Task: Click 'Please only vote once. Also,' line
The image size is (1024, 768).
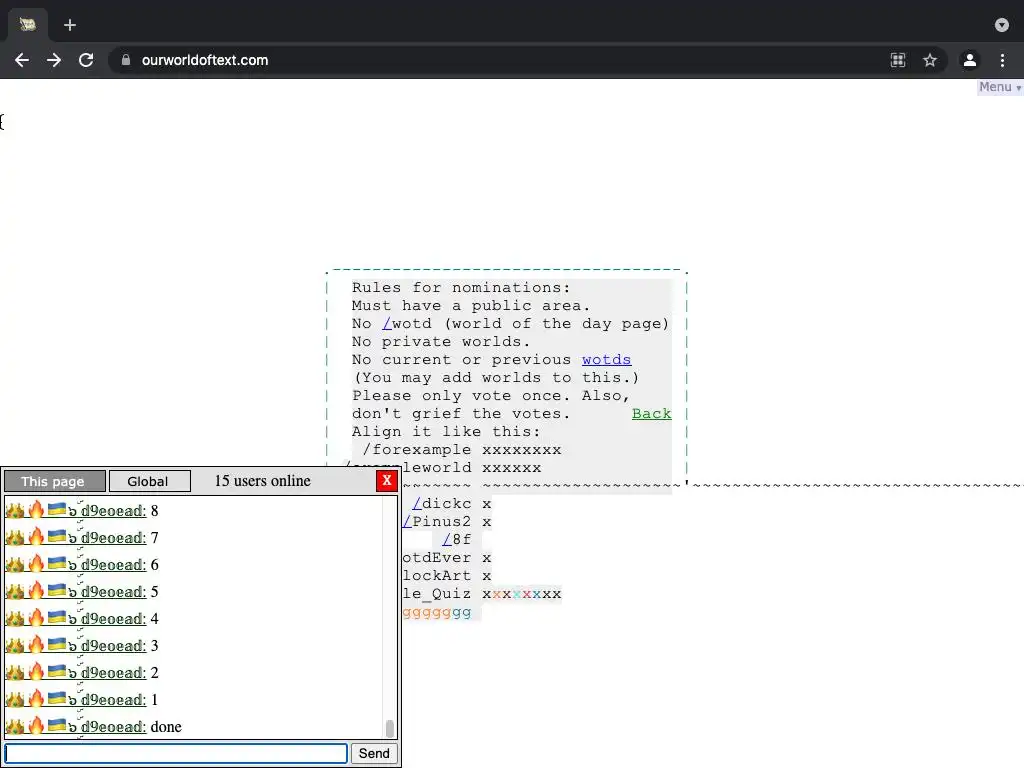Action: click(490, 396)
